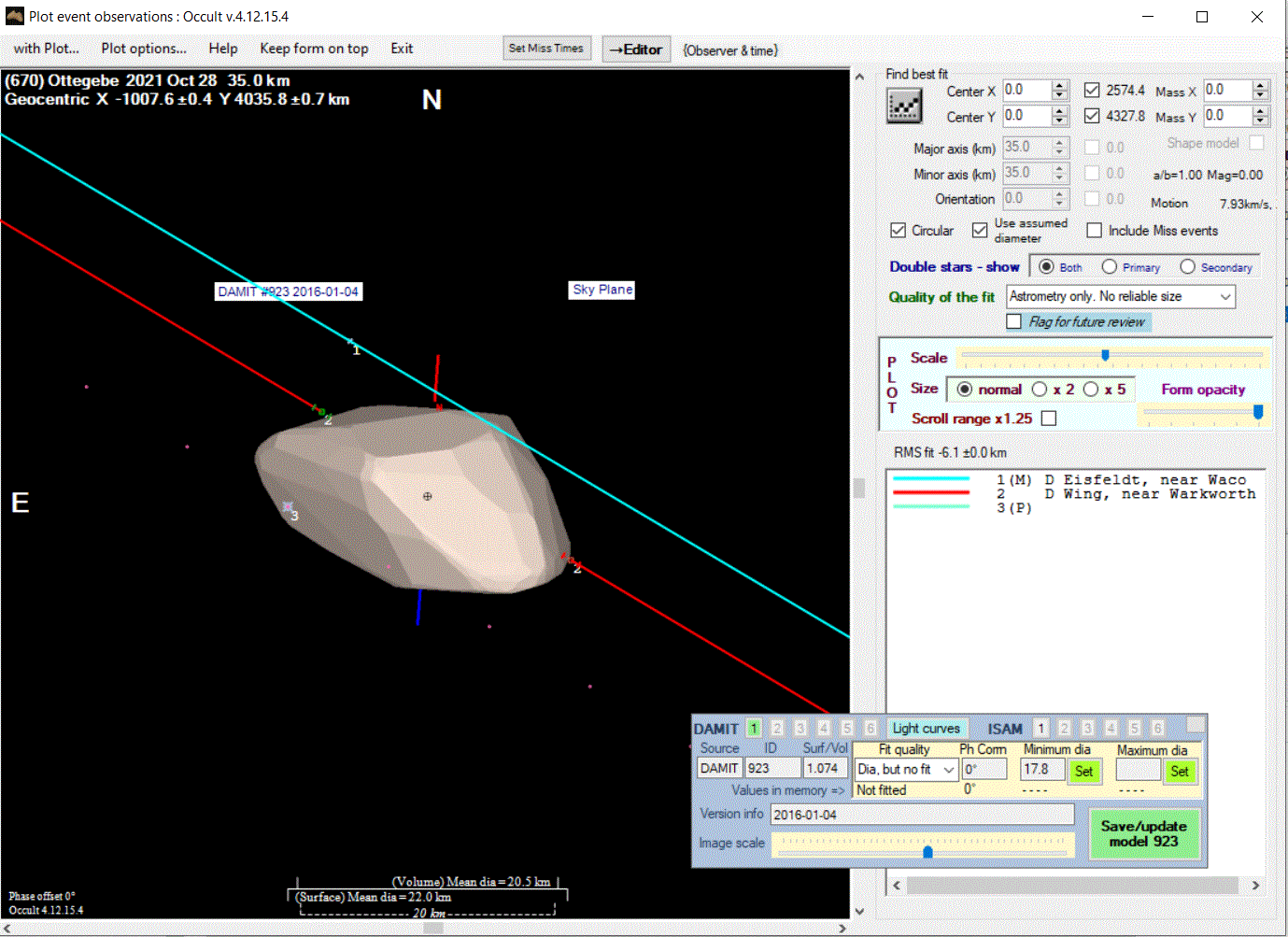
Task: Select DAMIT model number 1 button
Action: [754, 728]
